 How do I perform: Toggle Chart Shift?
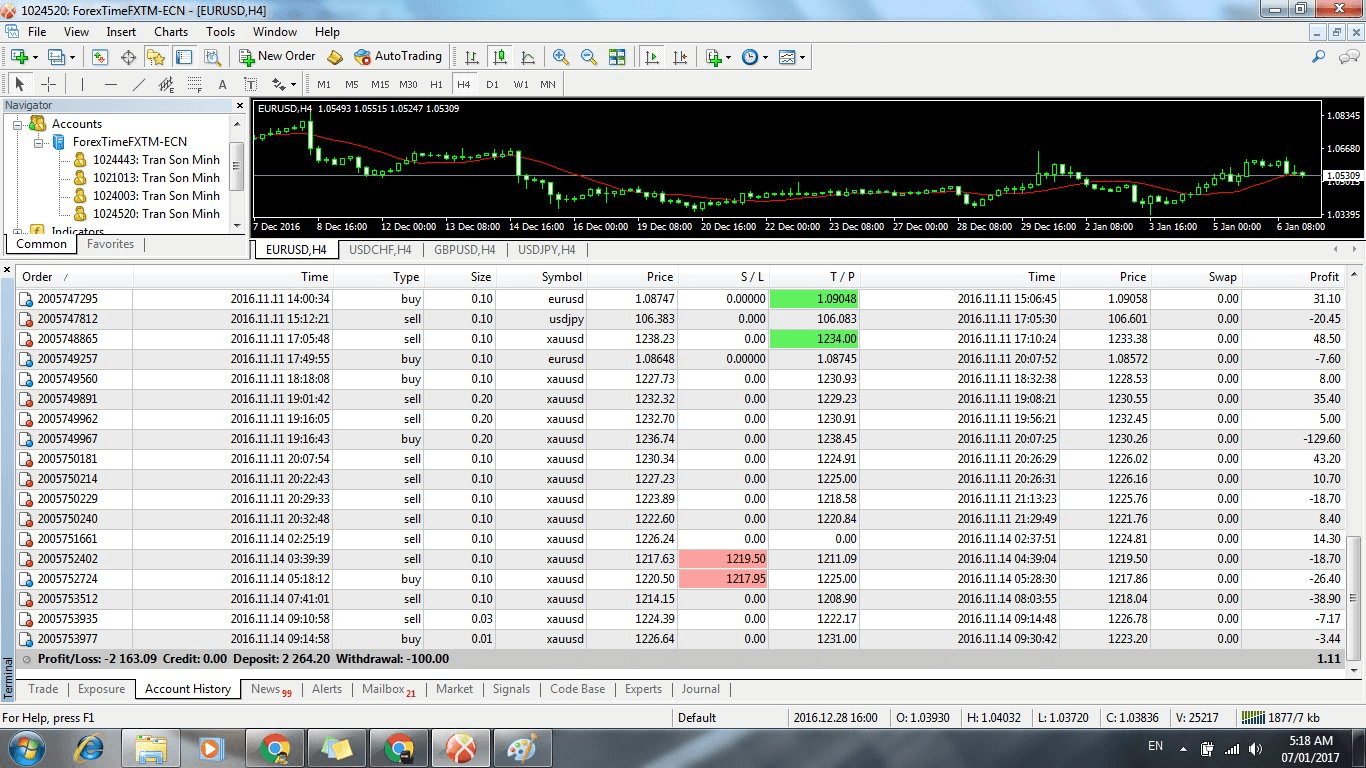pos(680,57)
